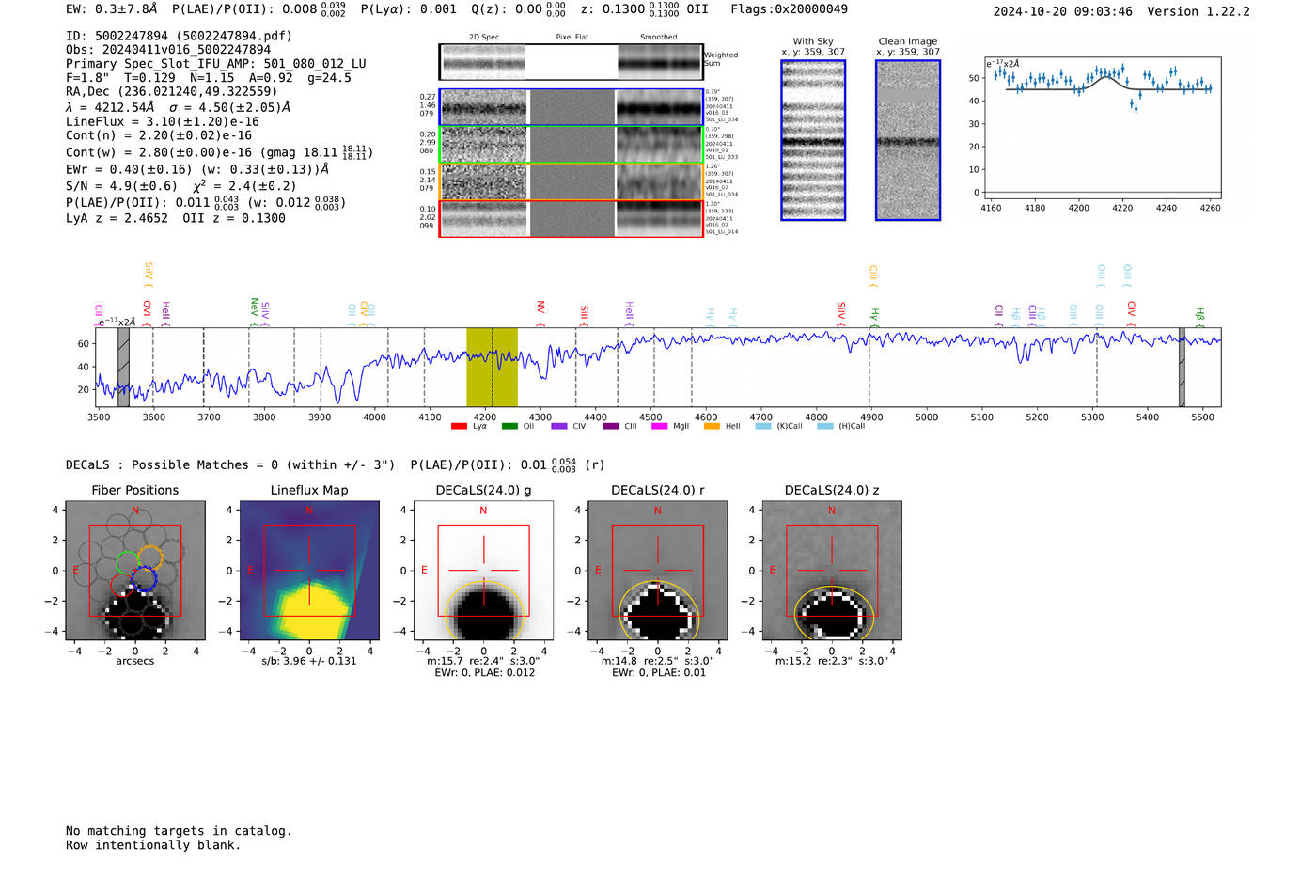Click the green-bordered fiber Pixel Flat cutout

pos(572,145)
